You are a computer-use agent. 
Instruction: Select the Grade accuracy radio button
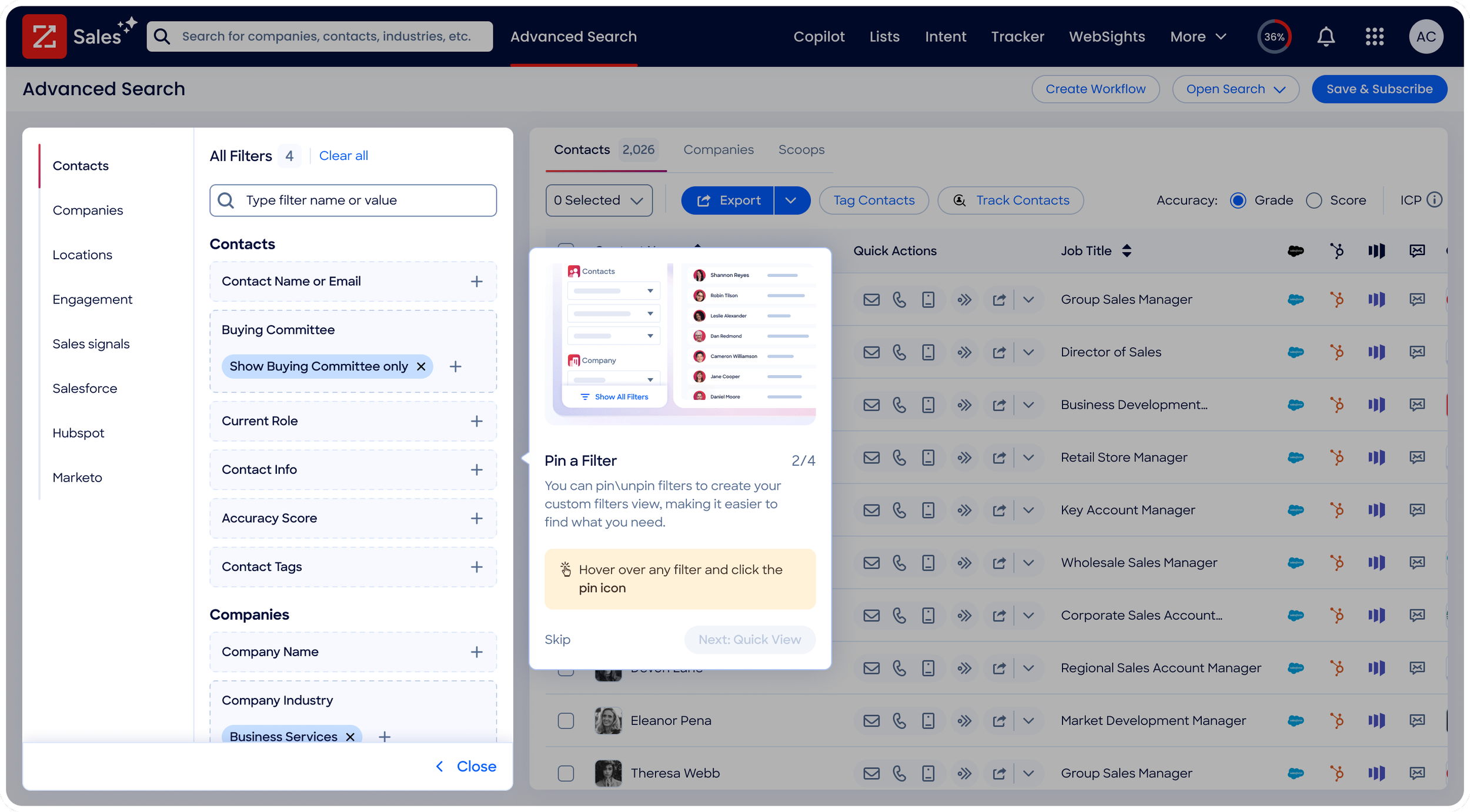click(x=1238, y=201)
